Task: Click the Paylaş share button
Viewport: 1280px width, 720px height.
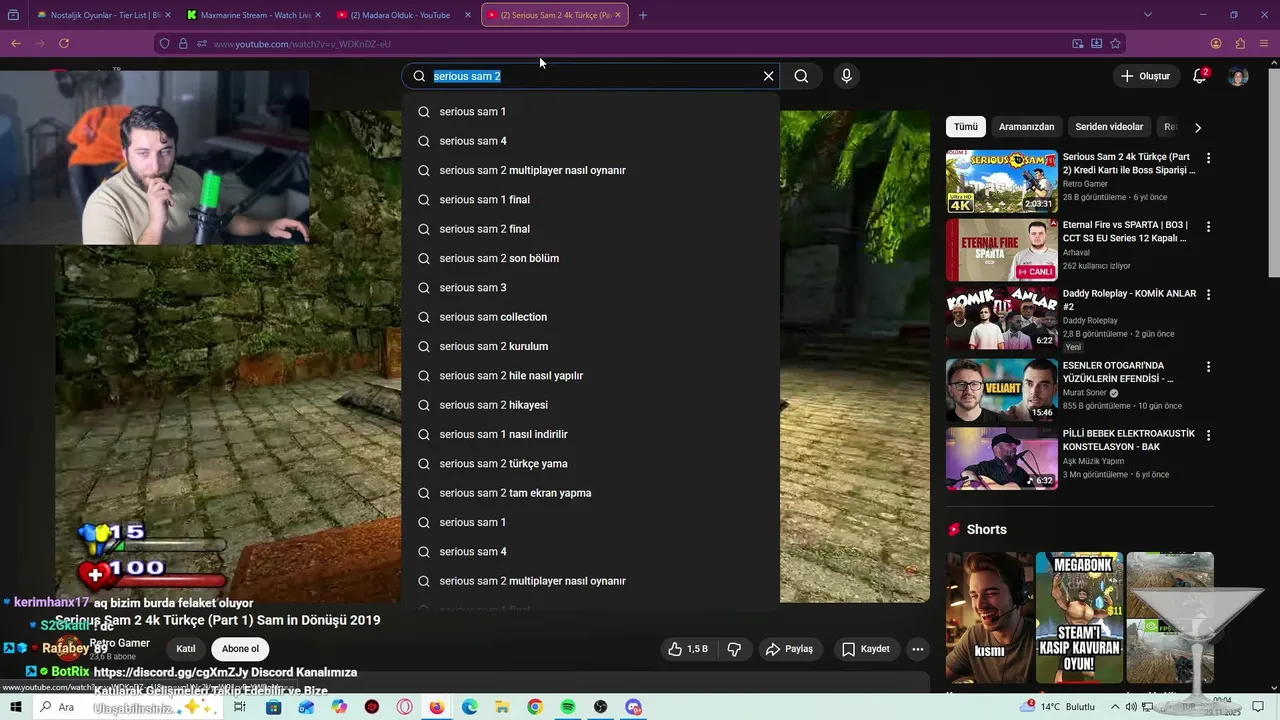Action: click(x=789, y=649)
